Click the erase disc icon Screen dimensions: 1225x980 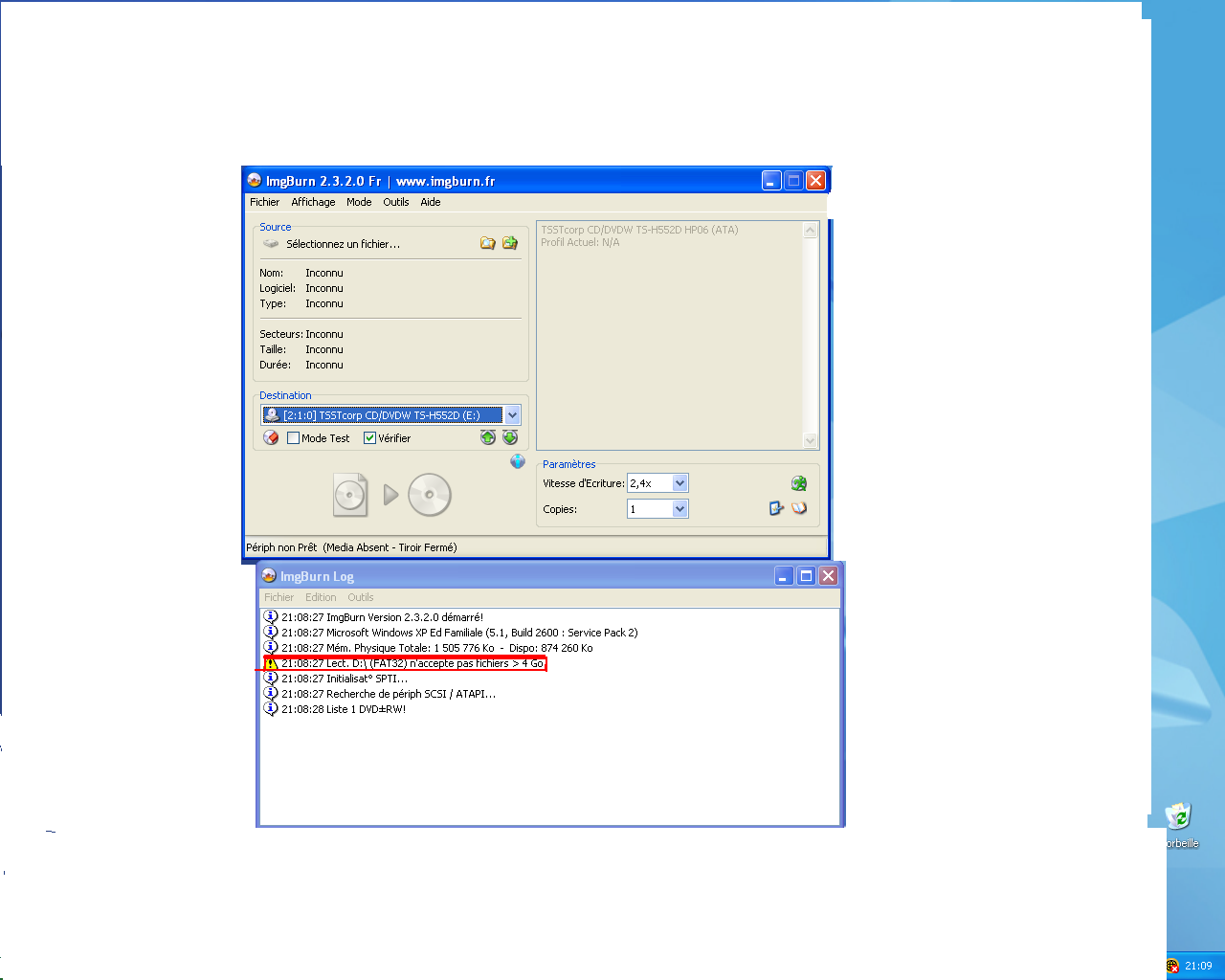click(x=271, y=437)
